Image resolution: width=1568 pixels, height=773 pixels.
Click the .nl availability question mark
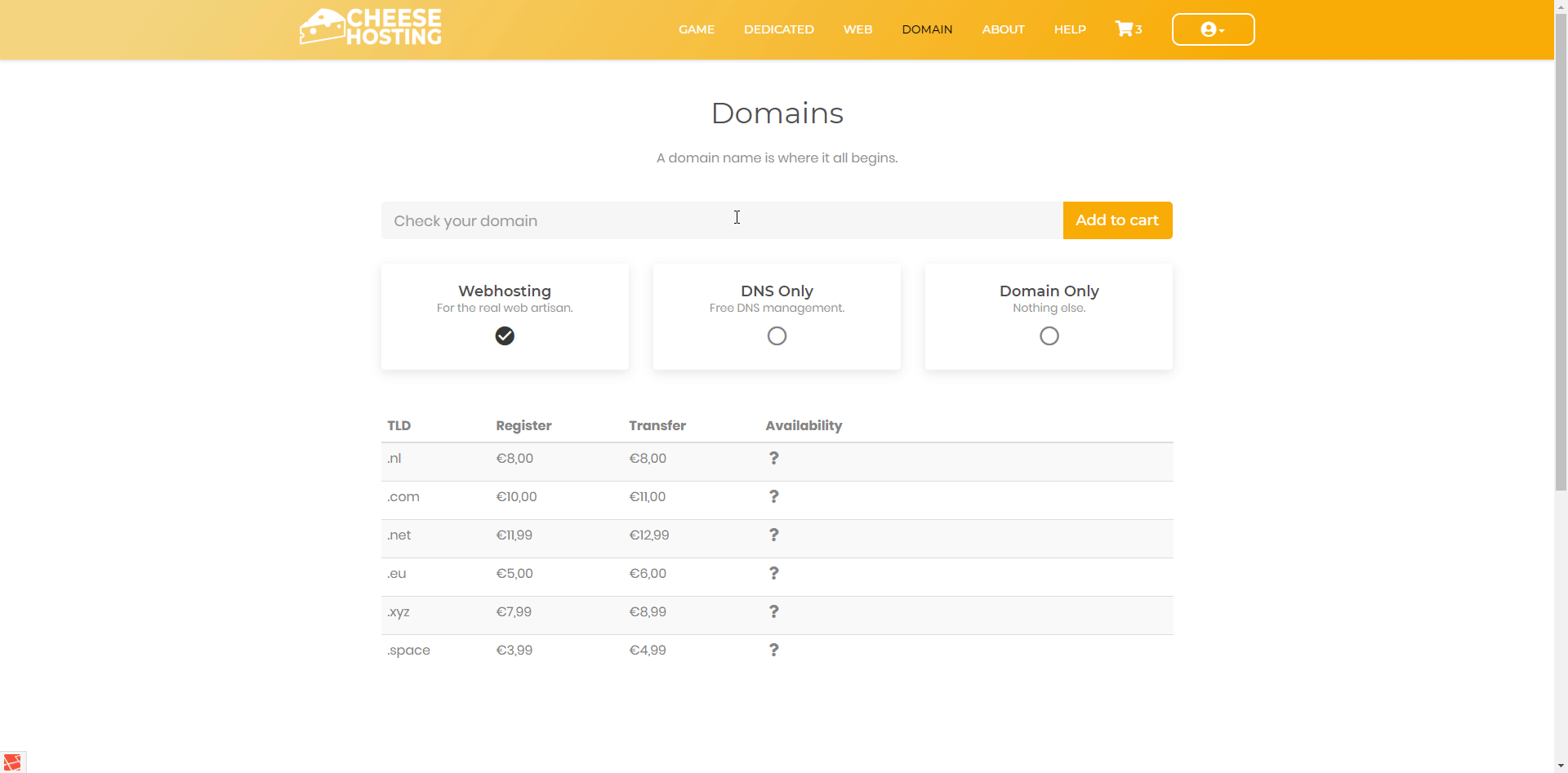point(773,459)
